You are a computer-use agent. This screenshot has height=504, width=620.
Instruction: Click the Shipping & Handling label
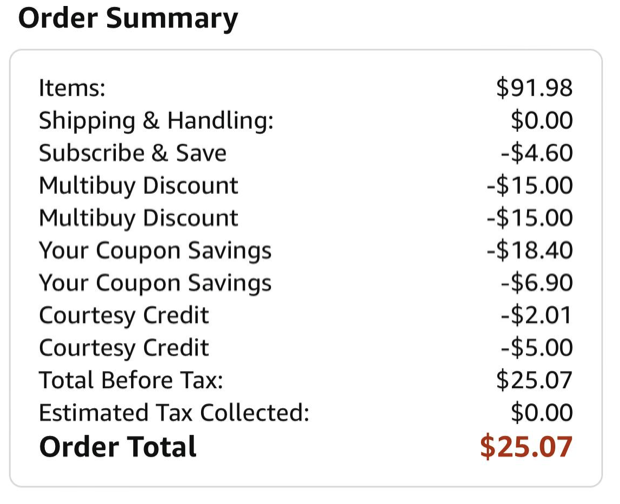point(155,121)
